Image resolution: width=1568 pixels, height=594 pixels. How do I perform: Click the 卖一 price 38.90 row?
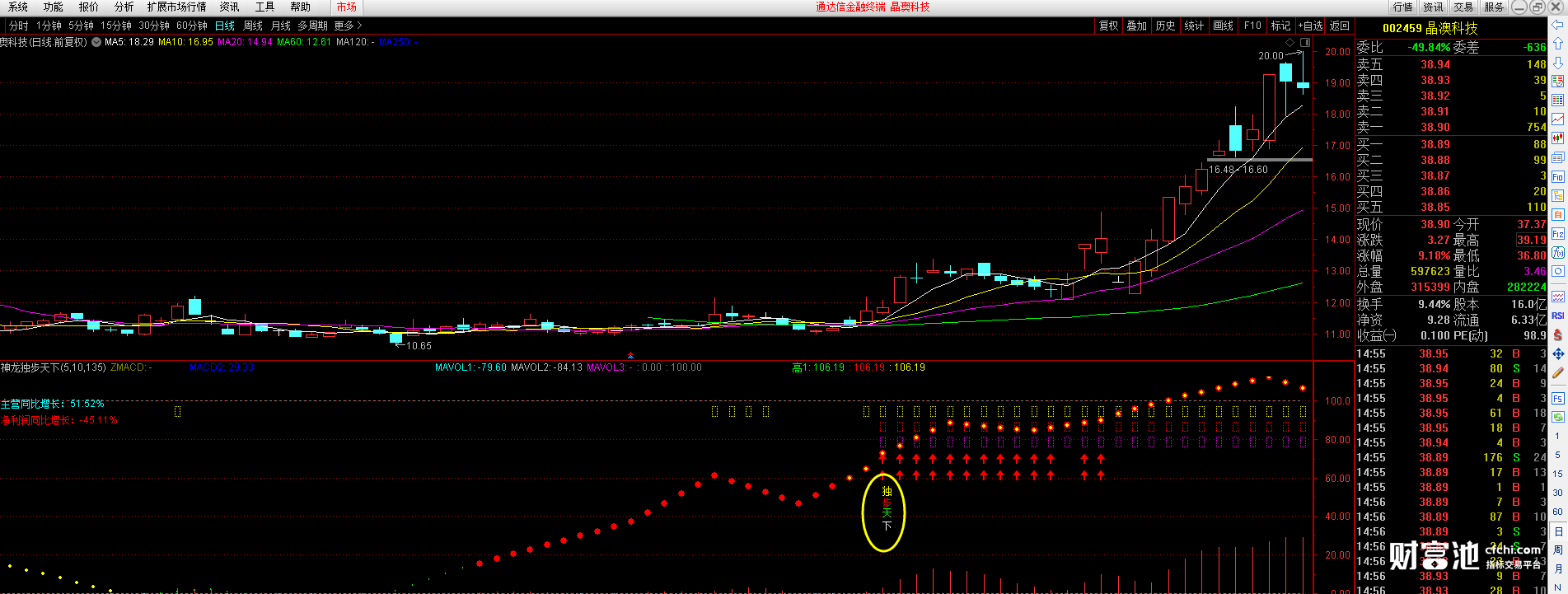pos(1452,127)
